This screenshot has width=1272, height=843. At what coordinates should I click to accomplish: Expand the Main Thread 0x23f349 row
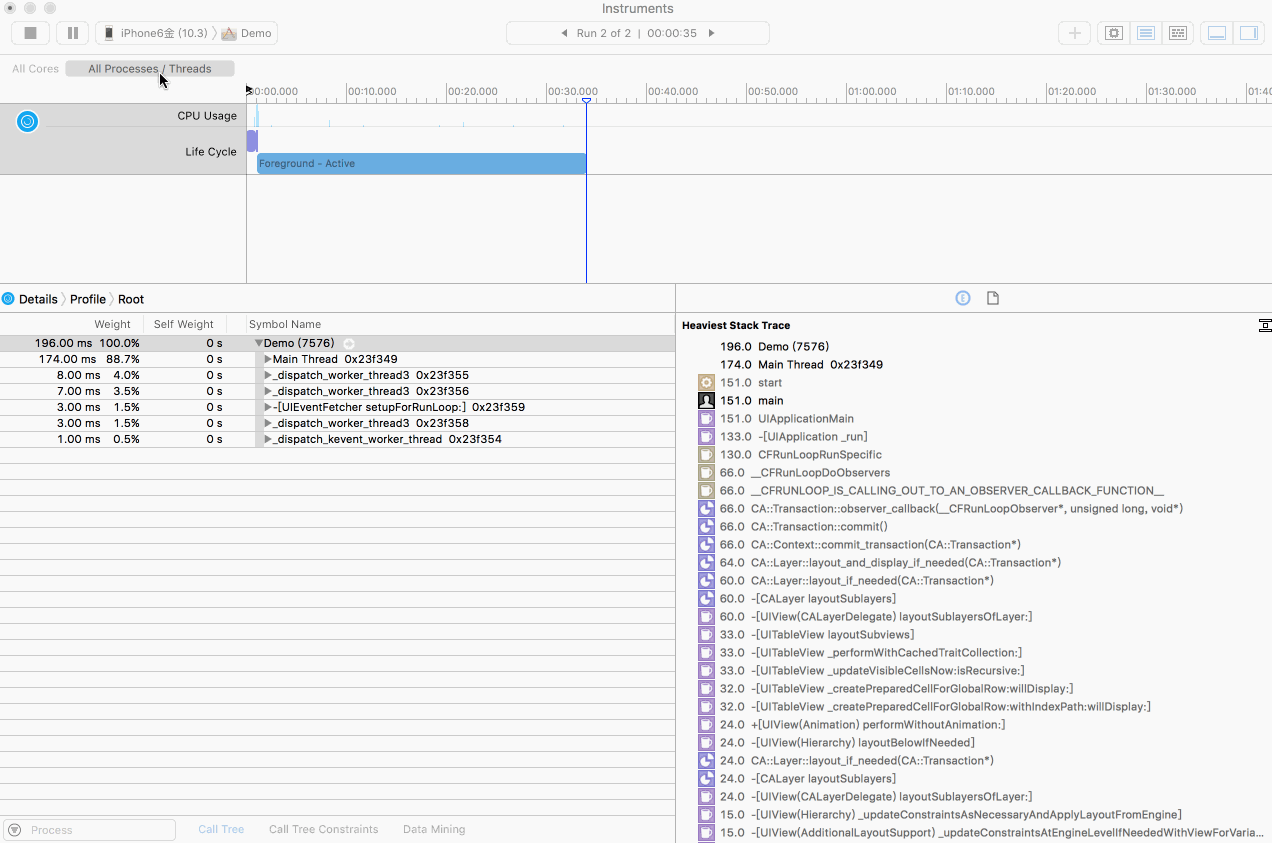pyautogui.click(x=268, y=359)
